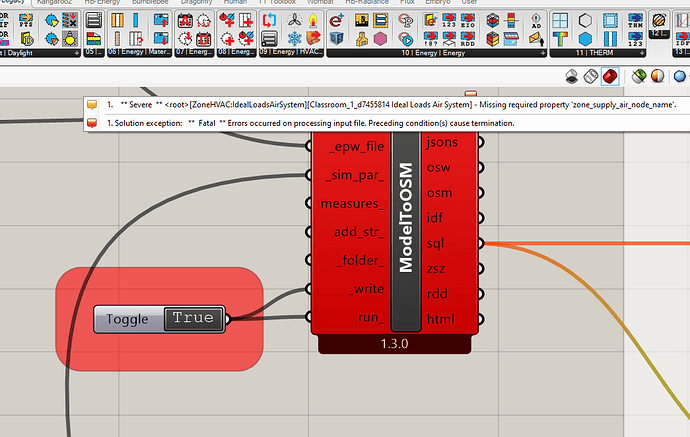This screenshot has height=437, width=690.
Task: Click the circle play-button run icon
Action: coord(405,39)
